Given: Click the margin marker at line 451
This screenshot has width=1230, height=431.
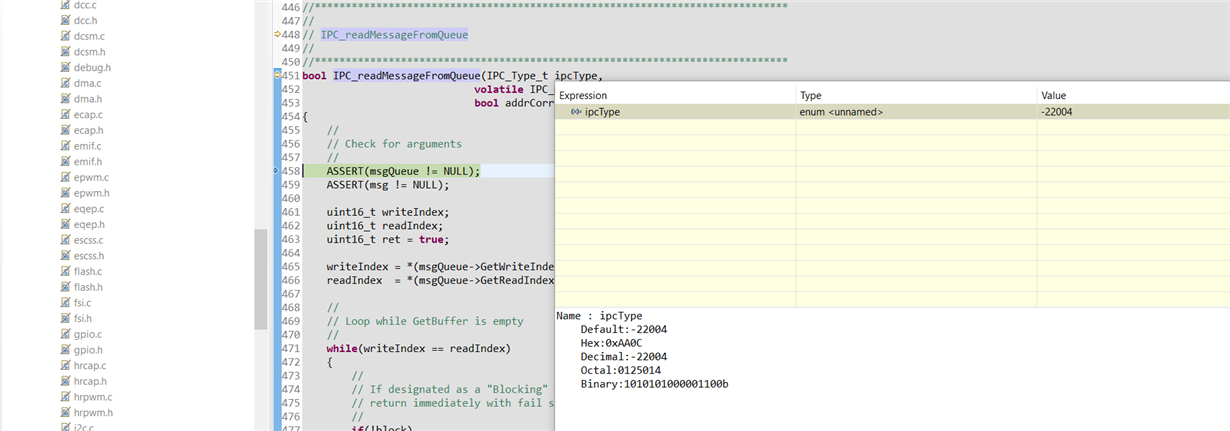Looking at the screenshot, I should [277, 76].
